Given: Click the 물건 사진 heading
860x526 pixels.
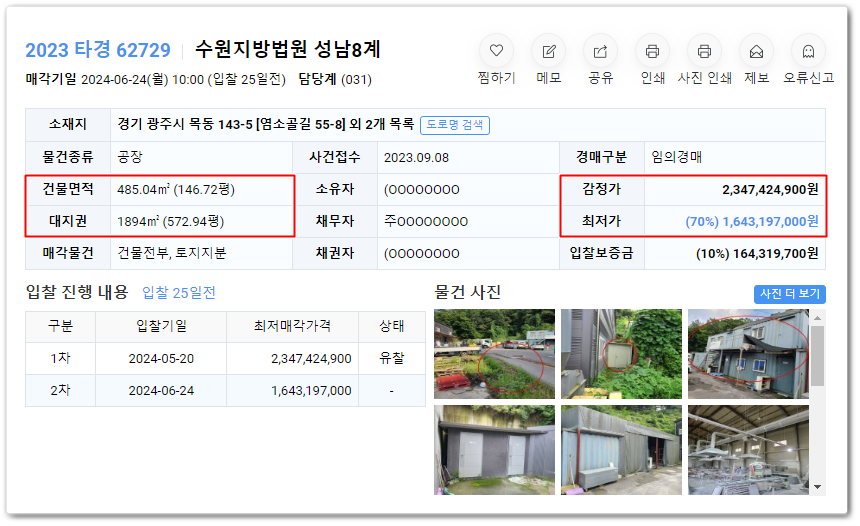Looking at the screenshot, I should (x=467, y=292).
